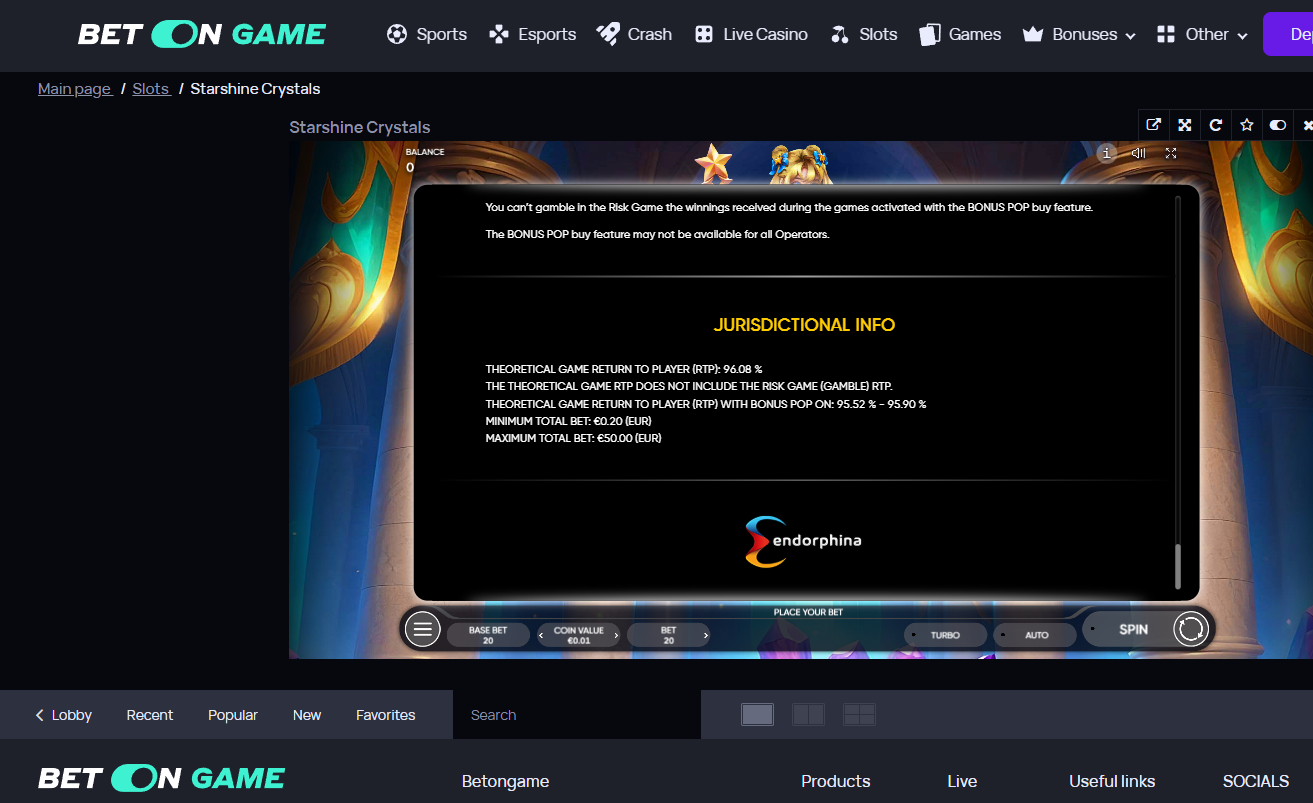The width and height of the screenshot is (1313, 803).
Task: Switch to the Recent tab
Action: [150, 715]
